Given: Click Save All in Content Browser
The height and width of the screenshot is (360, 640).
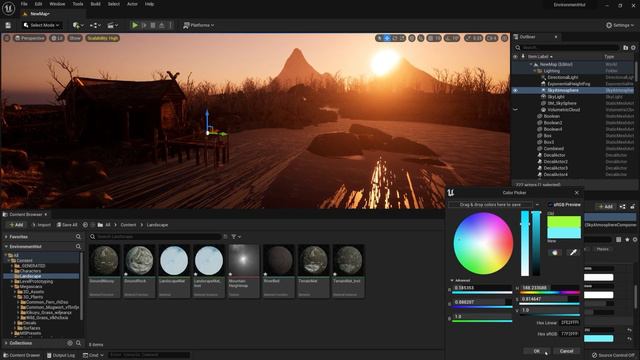Looking at the screenshot, I should [67, 225].
